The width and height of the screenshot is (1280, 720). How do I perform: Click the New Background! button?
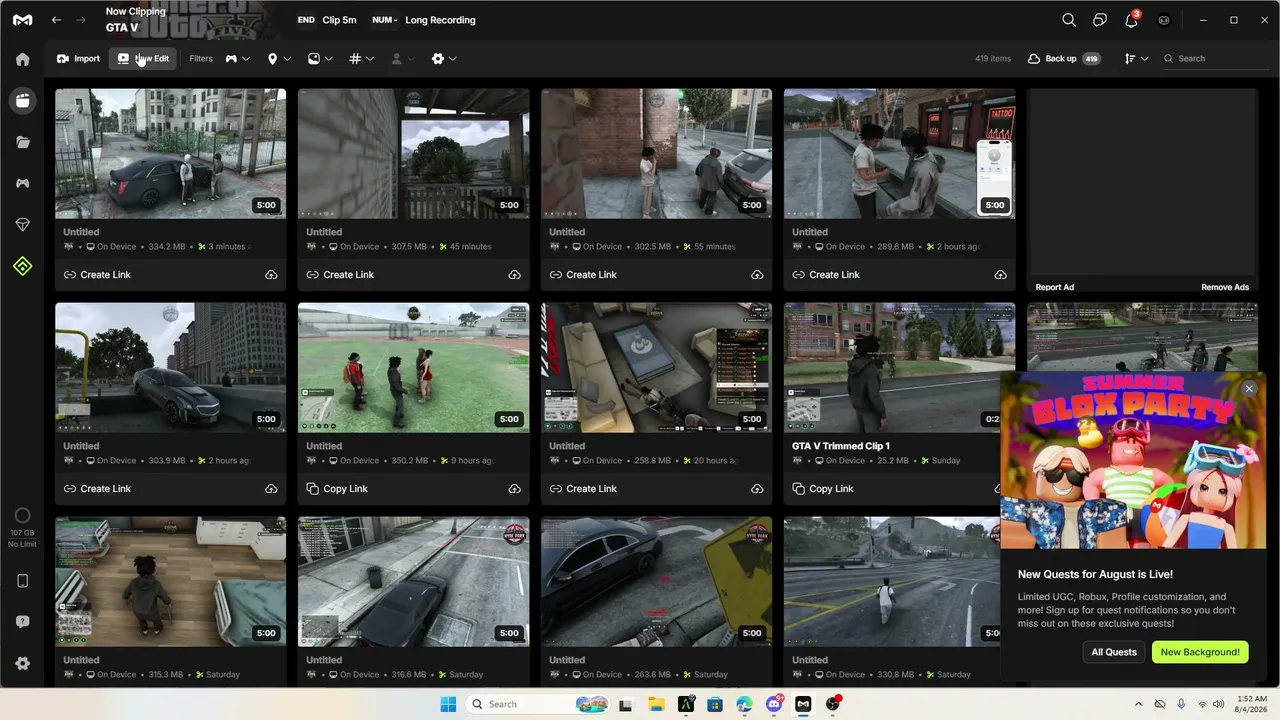[x=1200, y=652]
